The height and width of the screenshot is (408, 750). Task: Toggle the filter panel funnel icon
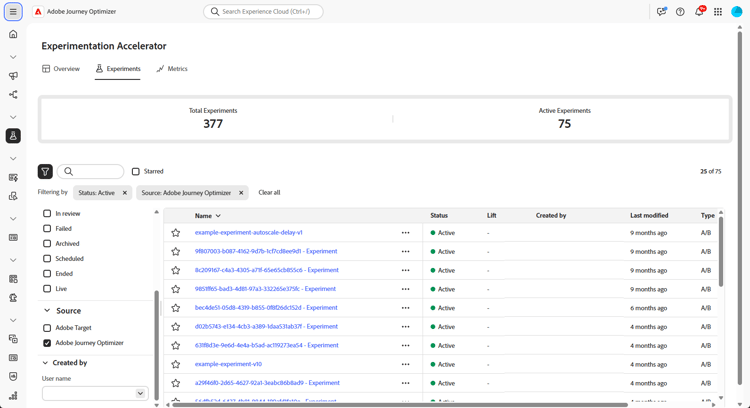45,171
